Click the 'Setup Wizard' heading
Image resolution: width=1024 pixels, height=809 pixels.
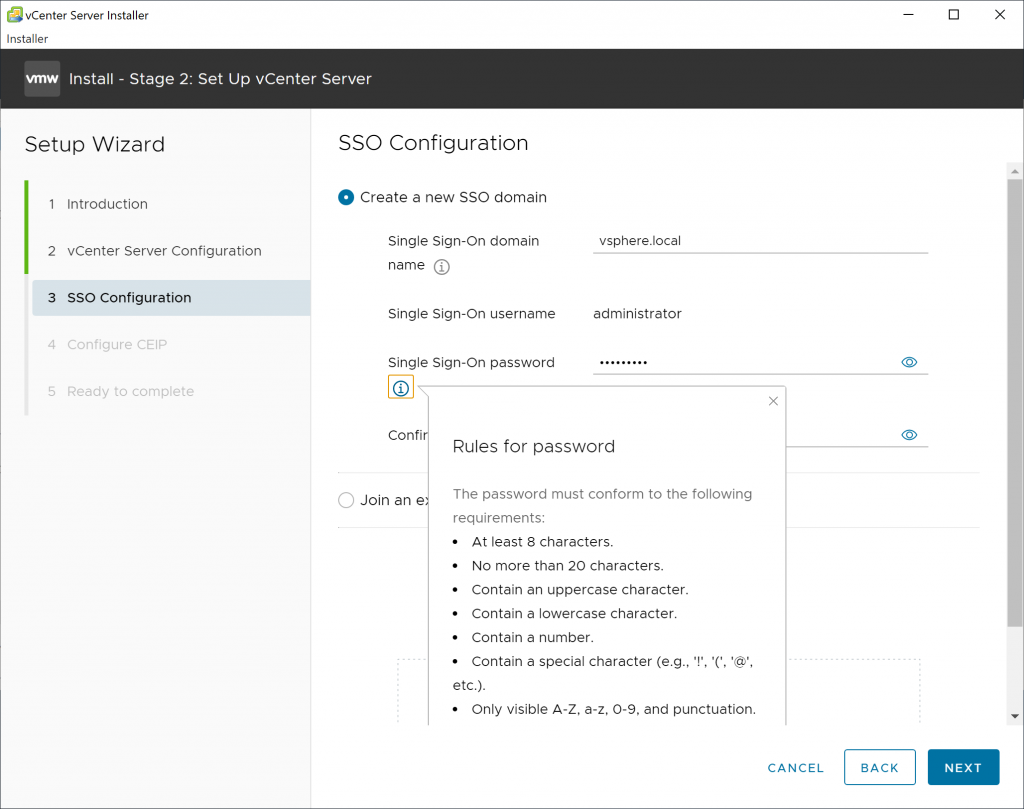[x=95, y=144]
